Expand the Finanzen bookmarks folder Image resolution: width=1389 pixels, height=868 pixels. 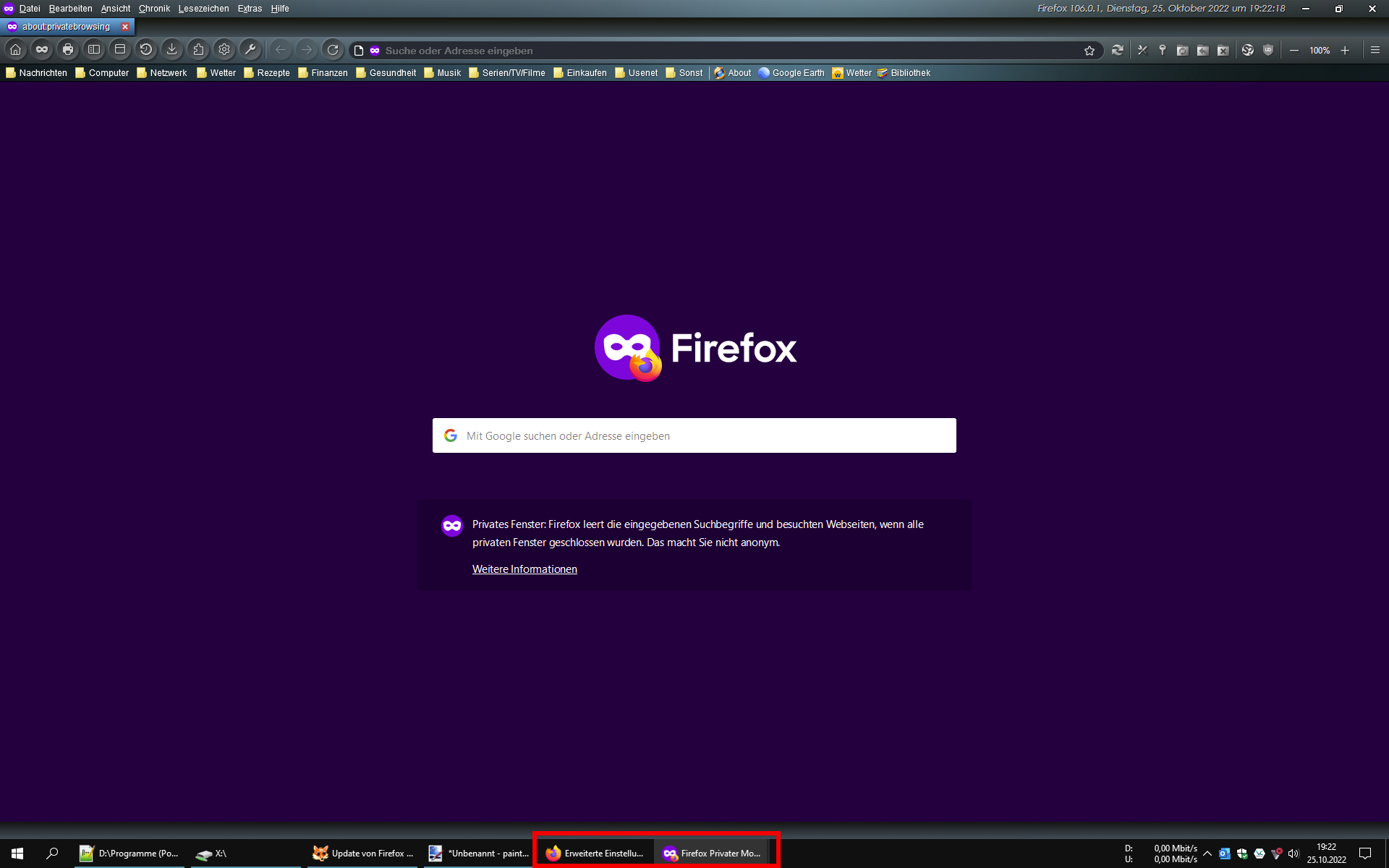[x=323, y=73]
